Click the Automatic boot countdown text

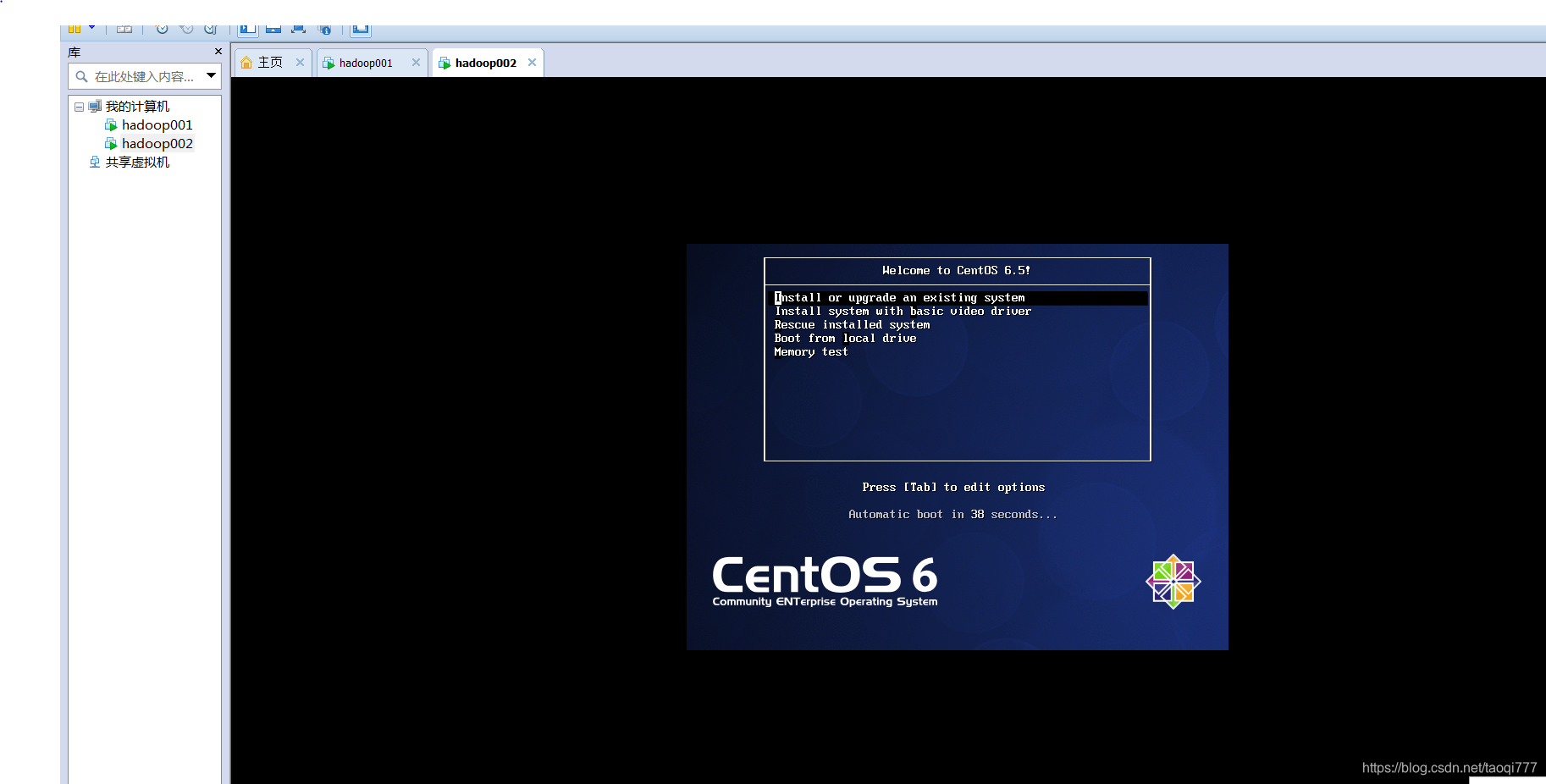pos(952,515)
